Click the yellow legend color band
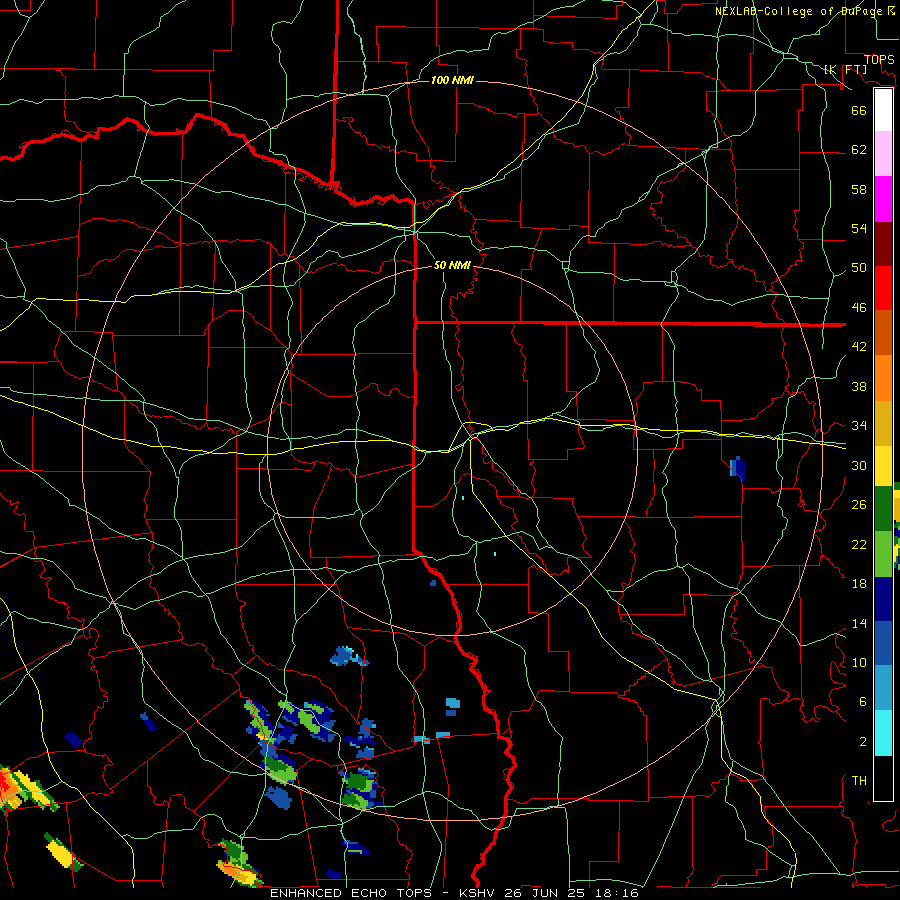Screen dimensions: 900x900 [883, 465]
